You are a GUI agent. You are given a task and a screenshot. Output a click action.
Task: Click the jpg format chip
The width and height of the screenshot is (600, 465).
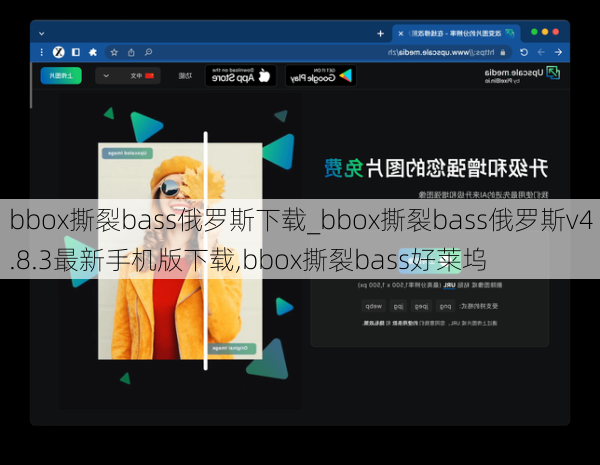pyautogui.click(x=398, y=306)
